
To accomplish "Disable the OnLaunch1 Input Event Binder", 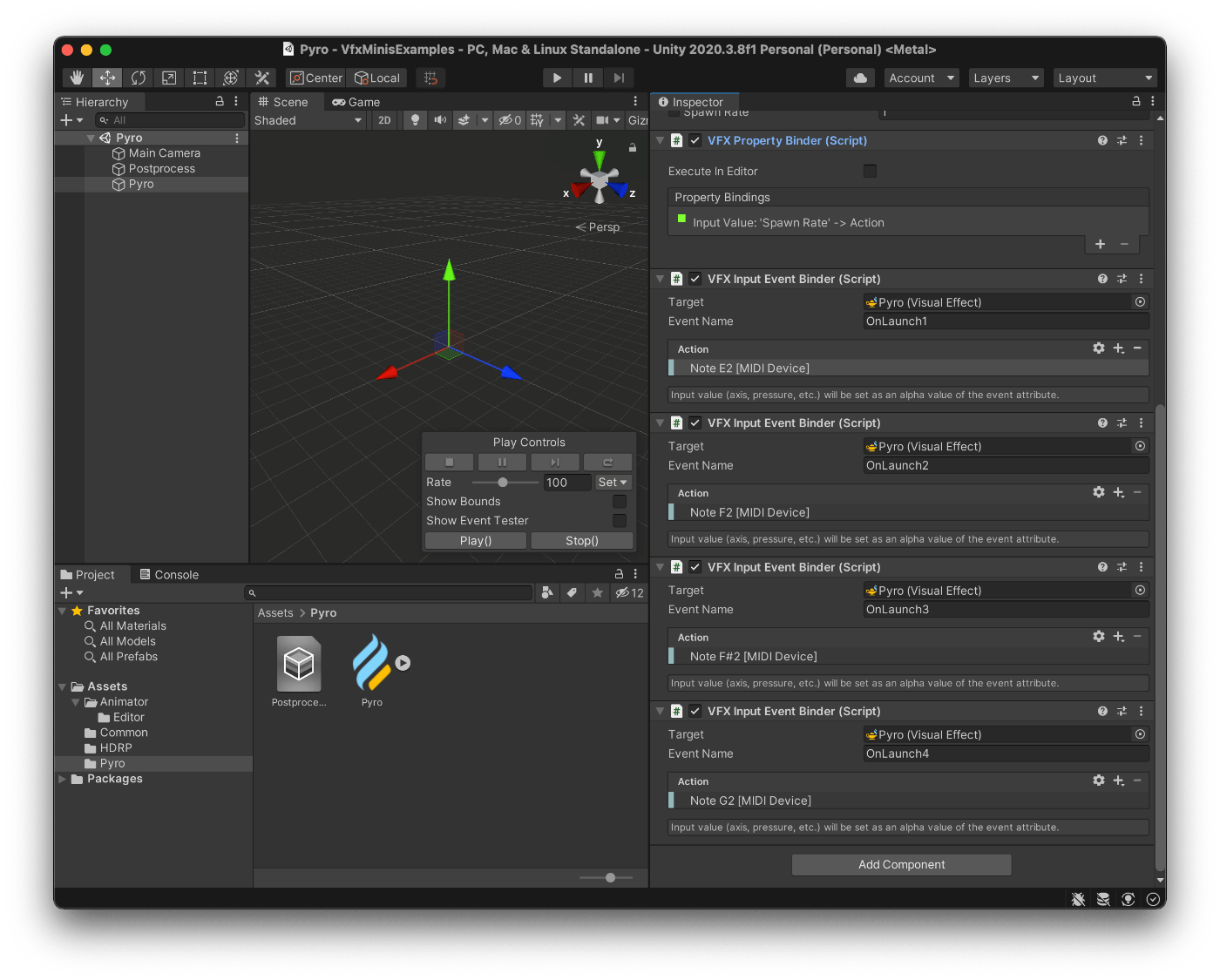I will click(x=695, y=279).
